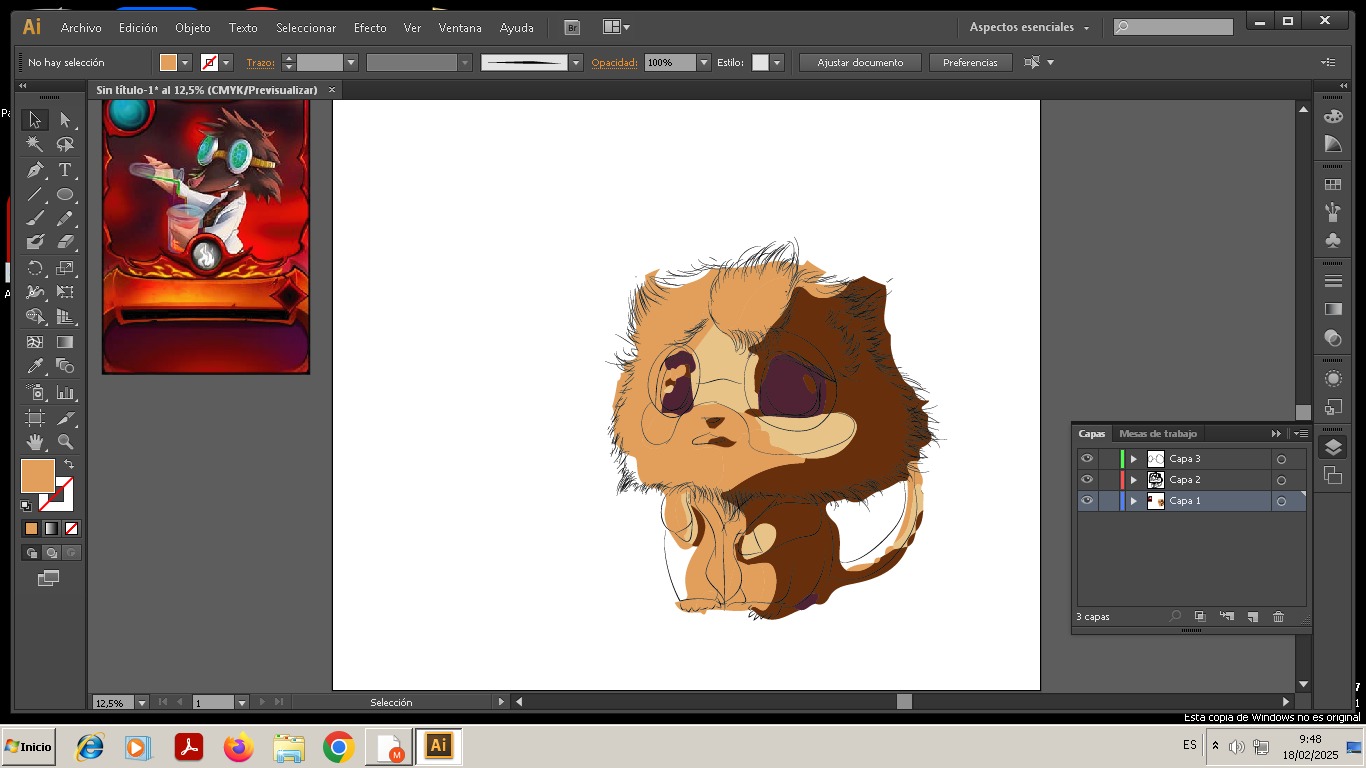
Task: Swap fill and stroke arrows
Action: (x=69, y=464)
